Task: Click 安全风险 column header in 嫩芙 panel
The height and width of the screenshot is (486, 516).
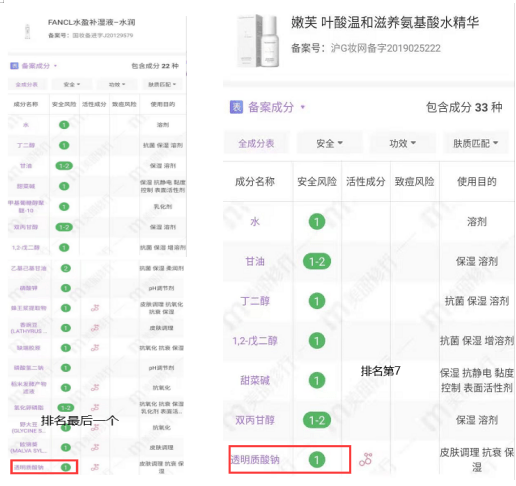Action: tap(317, 181)
